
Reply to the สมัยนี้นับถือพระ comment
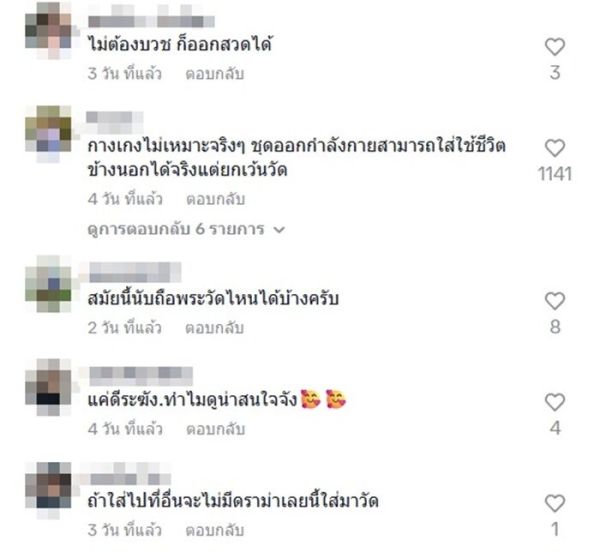[215, 328]
